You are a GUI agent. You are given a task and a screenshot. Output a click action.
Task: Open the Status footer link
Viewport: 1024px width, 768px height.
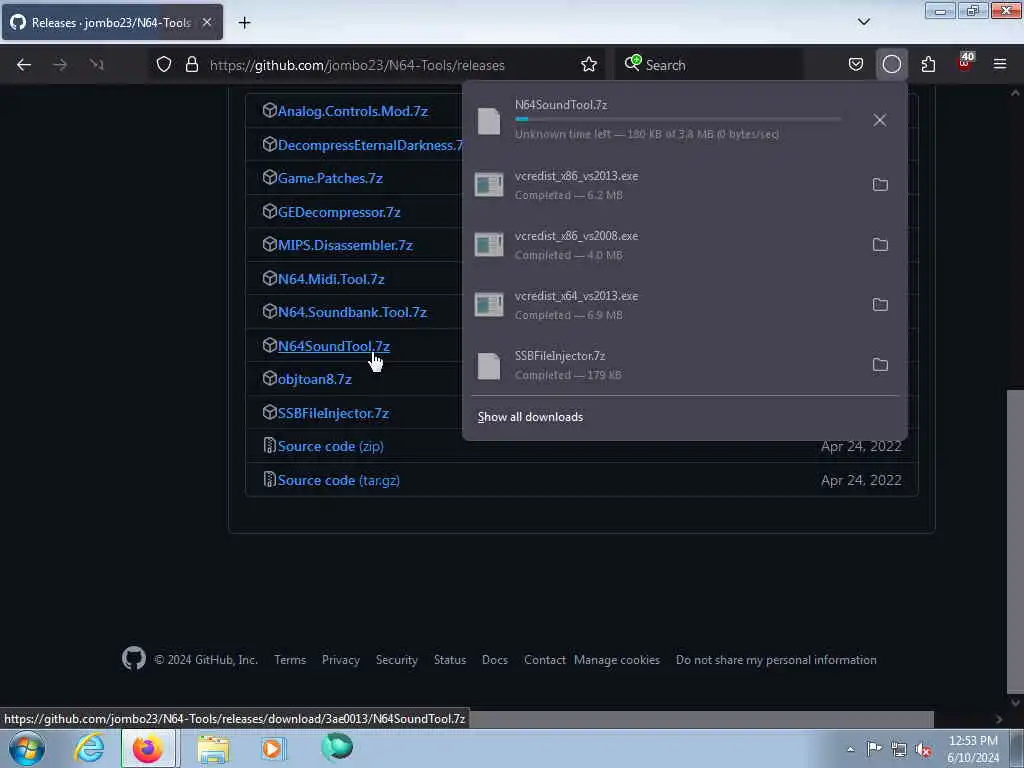point(450,660)
